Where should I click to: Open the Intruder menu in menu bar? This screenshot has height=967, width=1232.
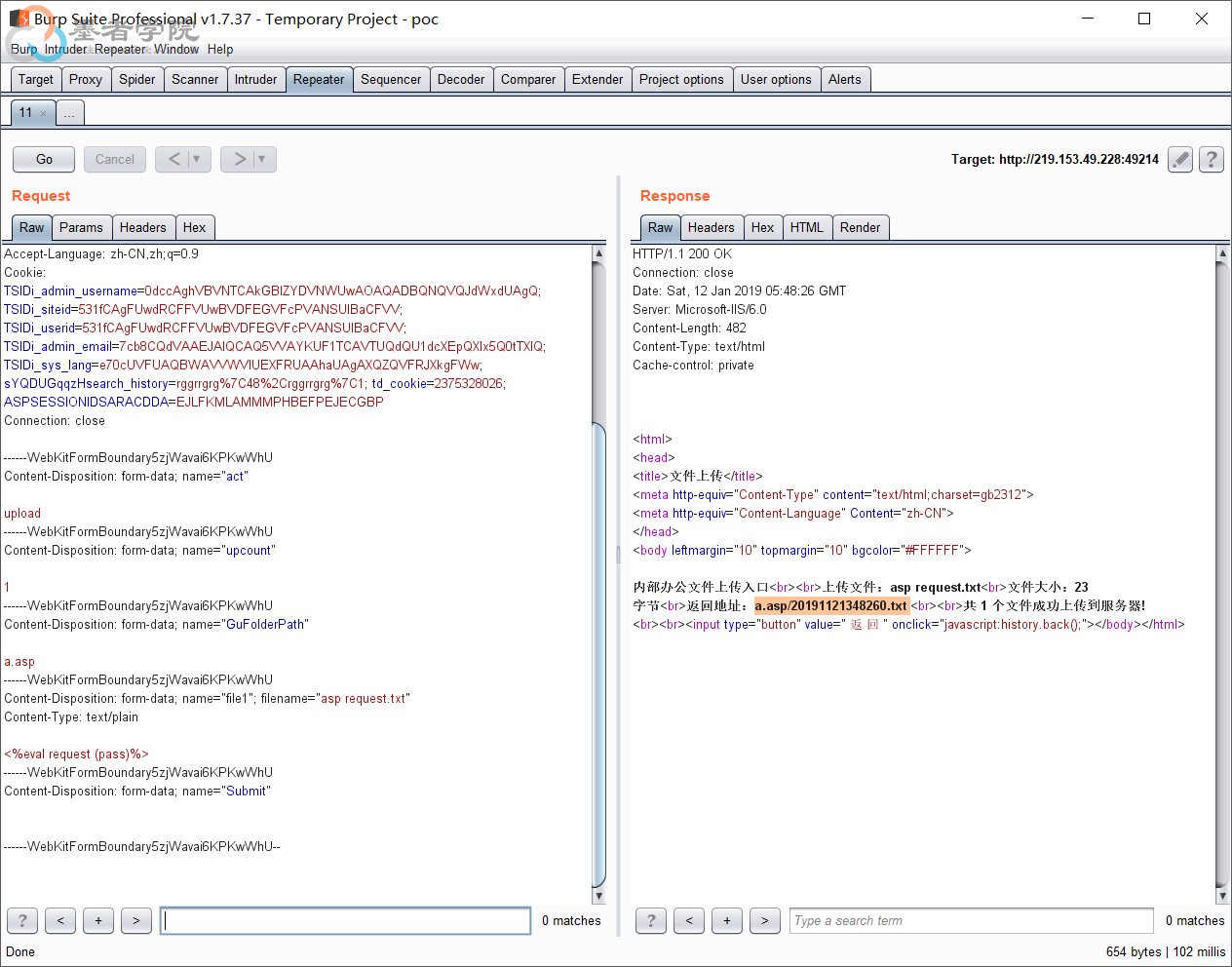tap(65, 49)
